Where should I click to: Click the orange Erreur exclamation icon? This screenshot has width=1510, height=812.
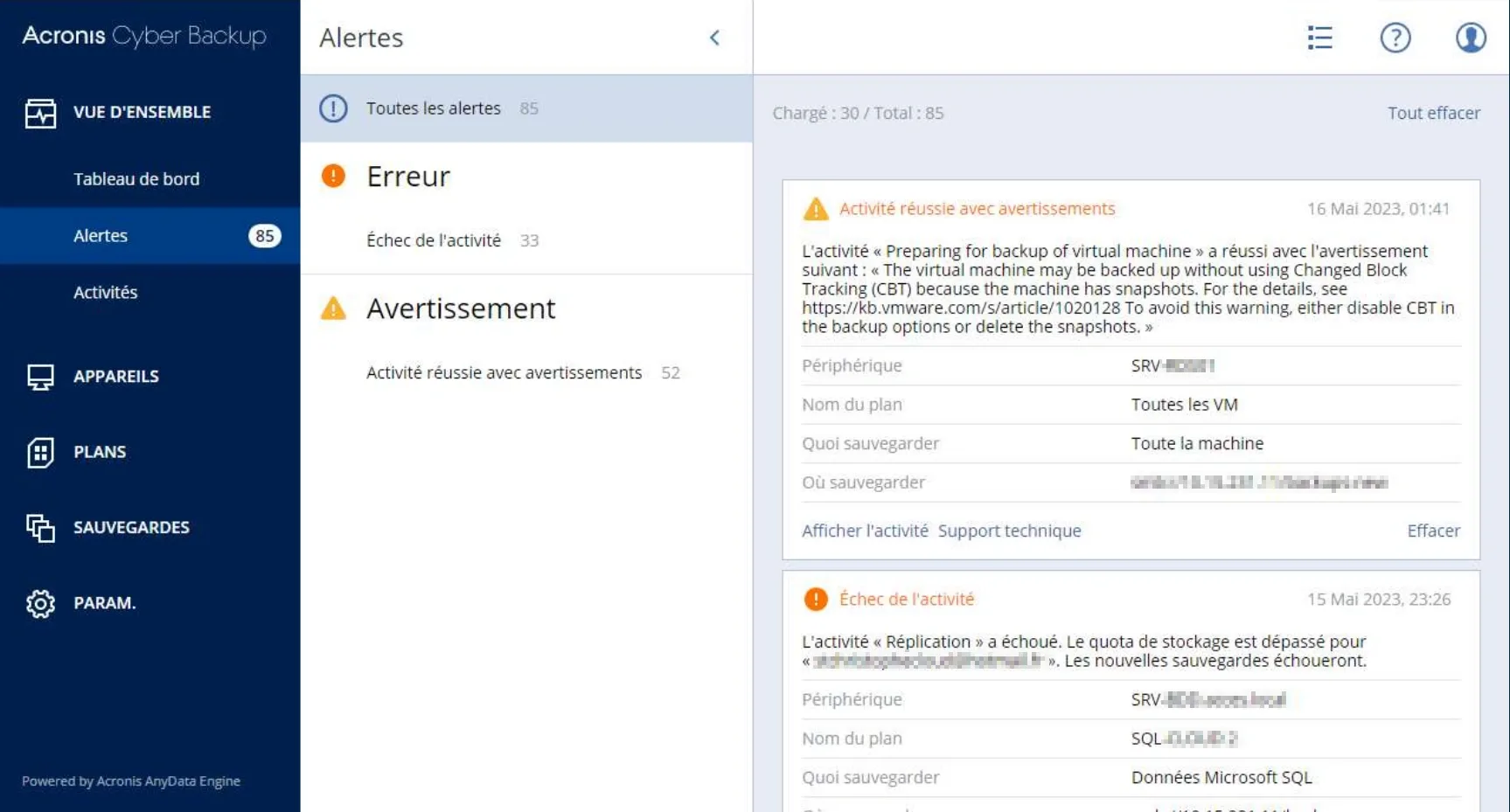[333, 176]
